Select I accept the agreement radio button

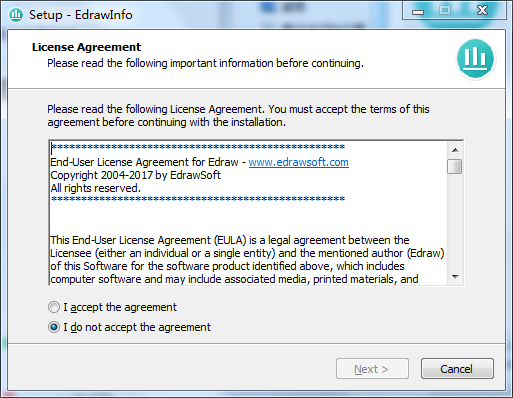coord(54,307)
